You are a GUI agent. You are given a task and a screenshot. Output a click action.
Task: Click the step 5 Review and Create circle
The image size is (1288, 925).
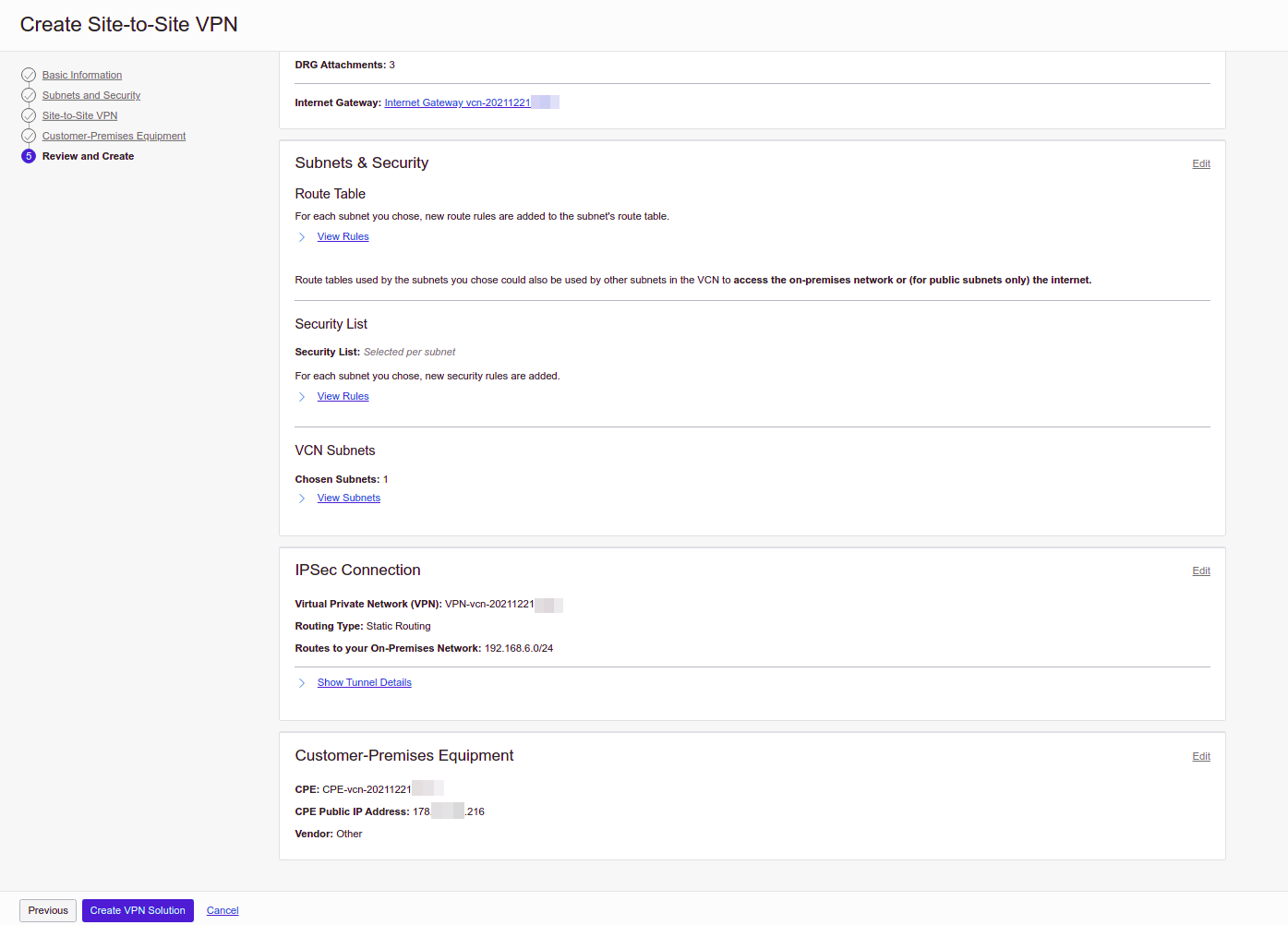[x=29, y=156]
